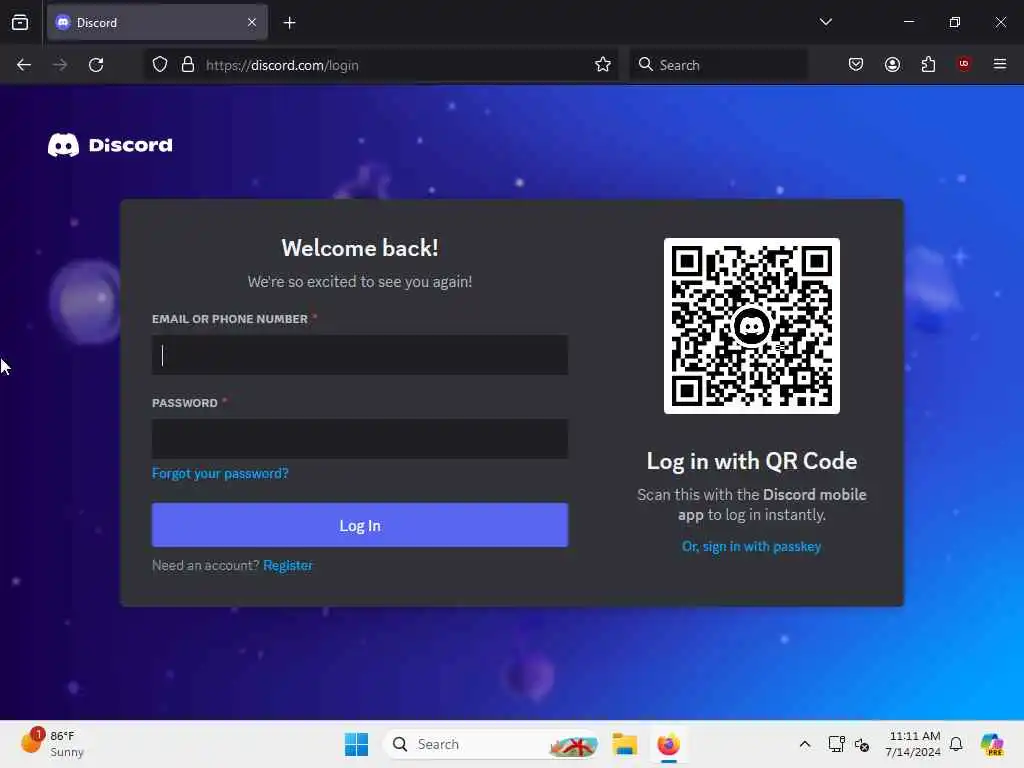Open the Firefox hamburger menu
Viewport: 1024px width, 768px height.
[x=1000, y=64]
